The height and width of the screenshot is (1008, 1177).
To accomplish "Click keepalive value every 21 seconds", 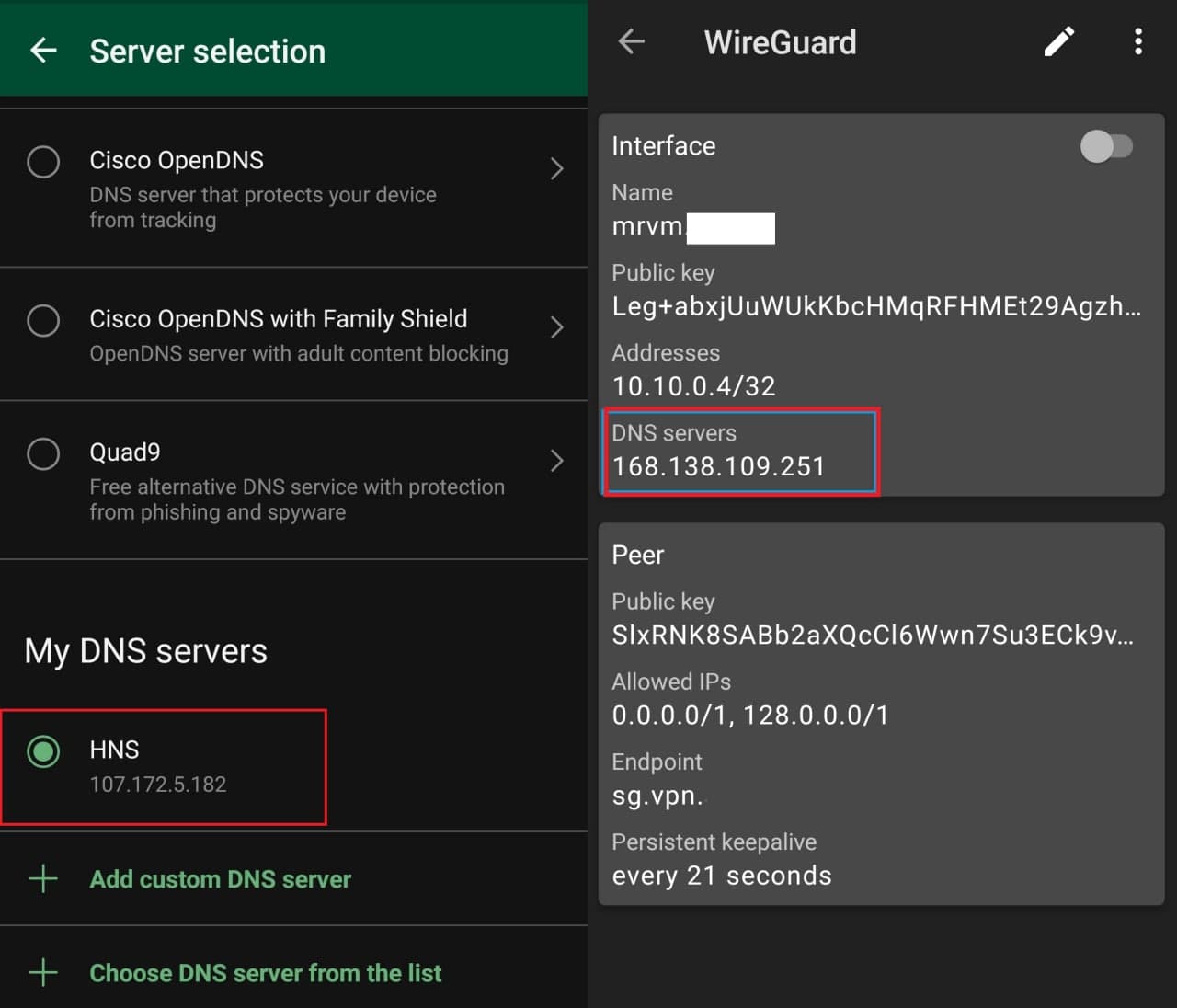I will (x=722, y=876).
